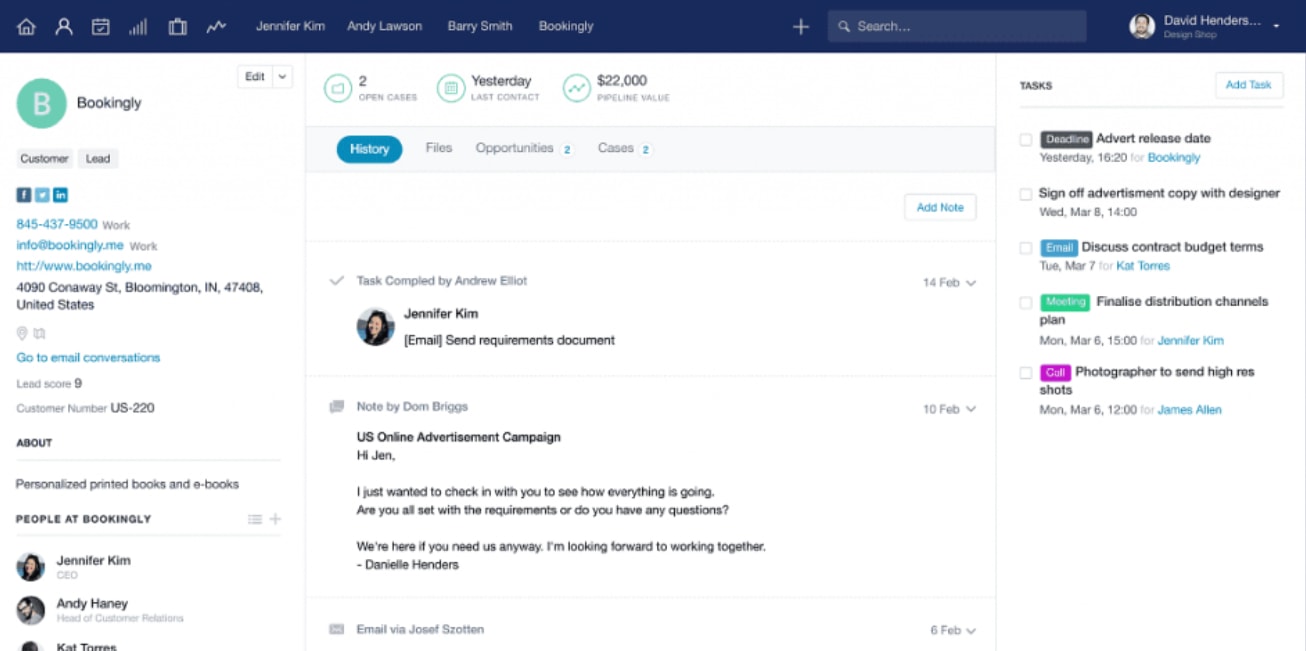
Task: Check Discuss contract budget terms task
Action: [1025, 248]
